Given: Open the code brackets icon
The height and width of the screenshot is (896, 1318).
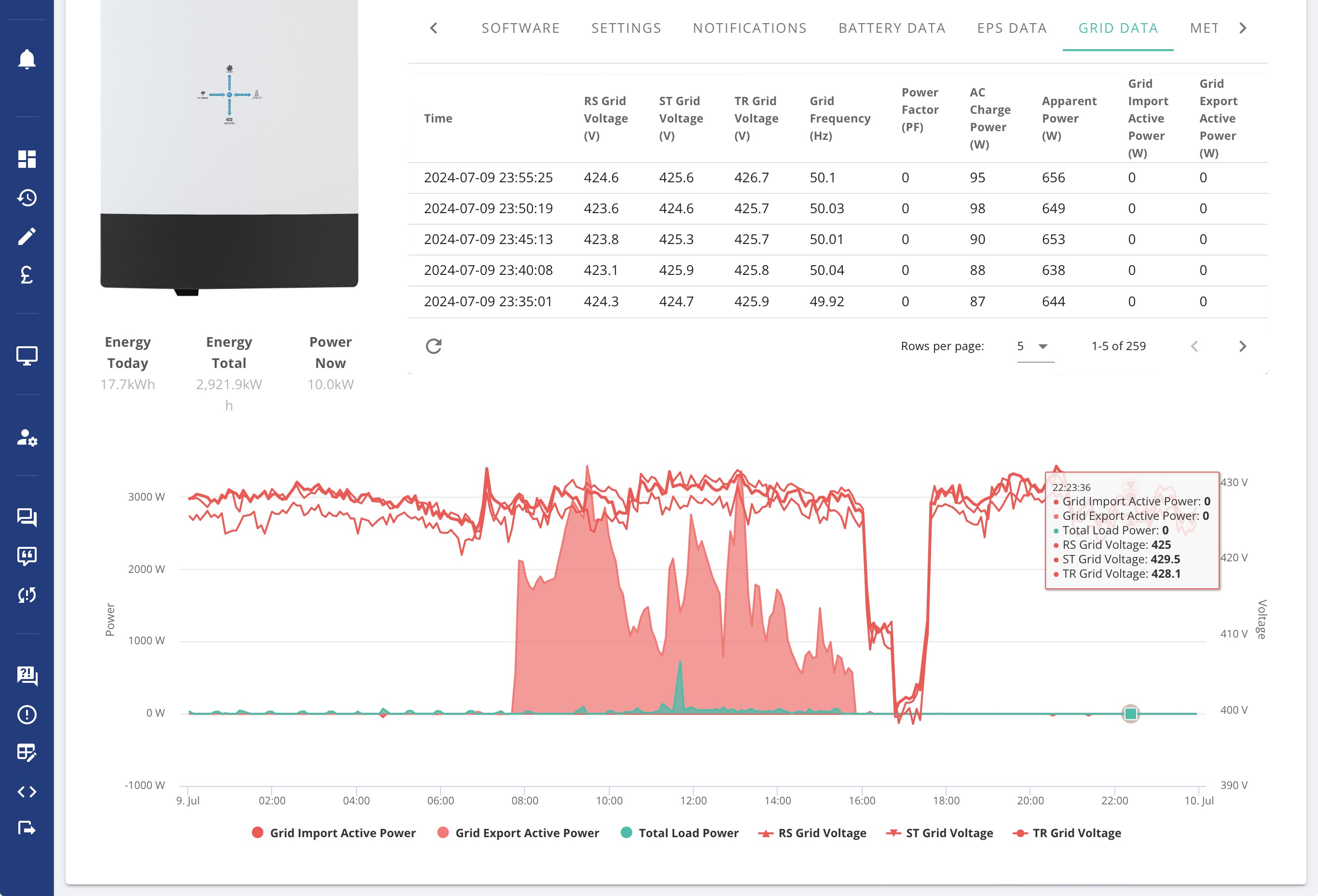Looking at the screenshot, I should [27, 792].
